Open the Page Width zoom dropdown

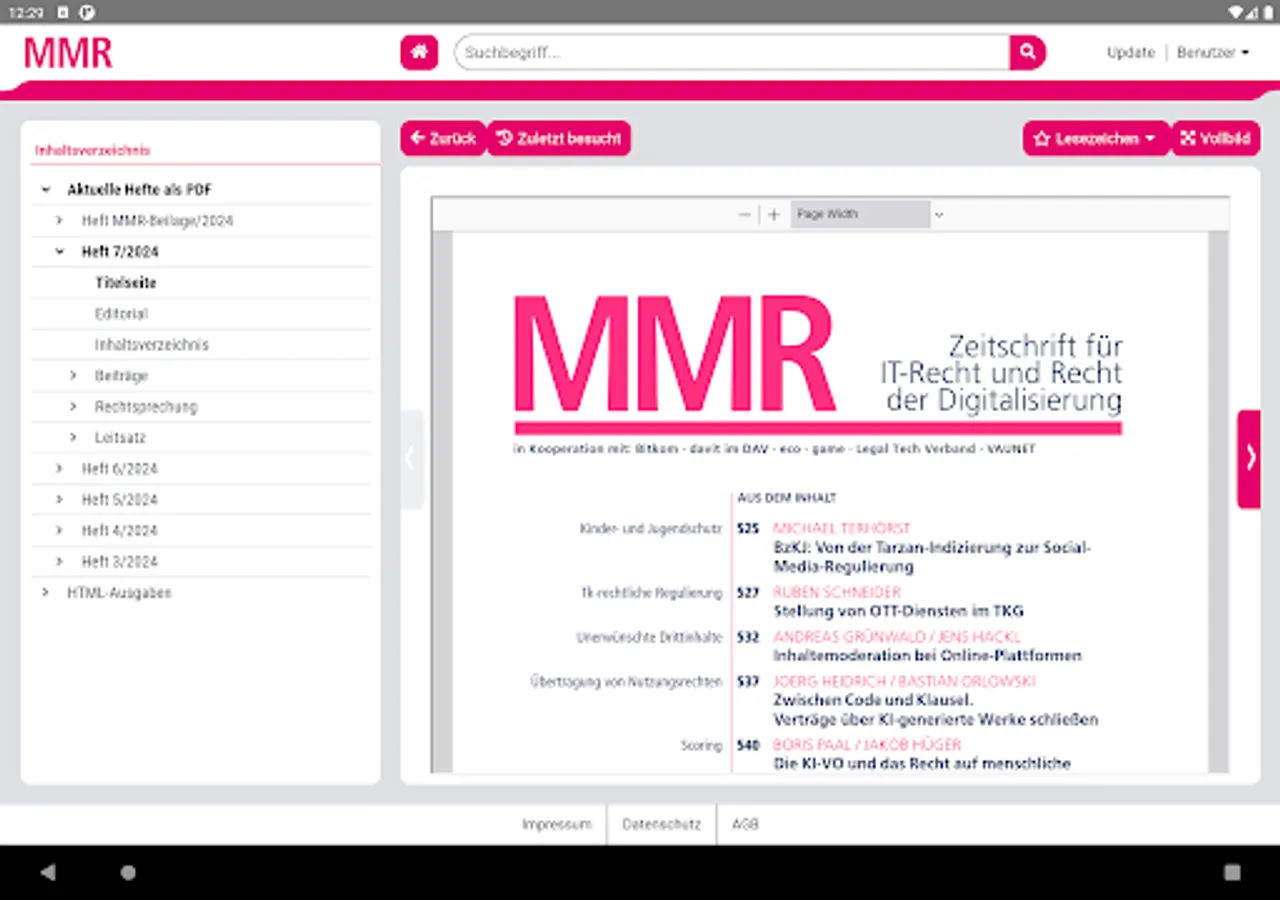[860, 214]
